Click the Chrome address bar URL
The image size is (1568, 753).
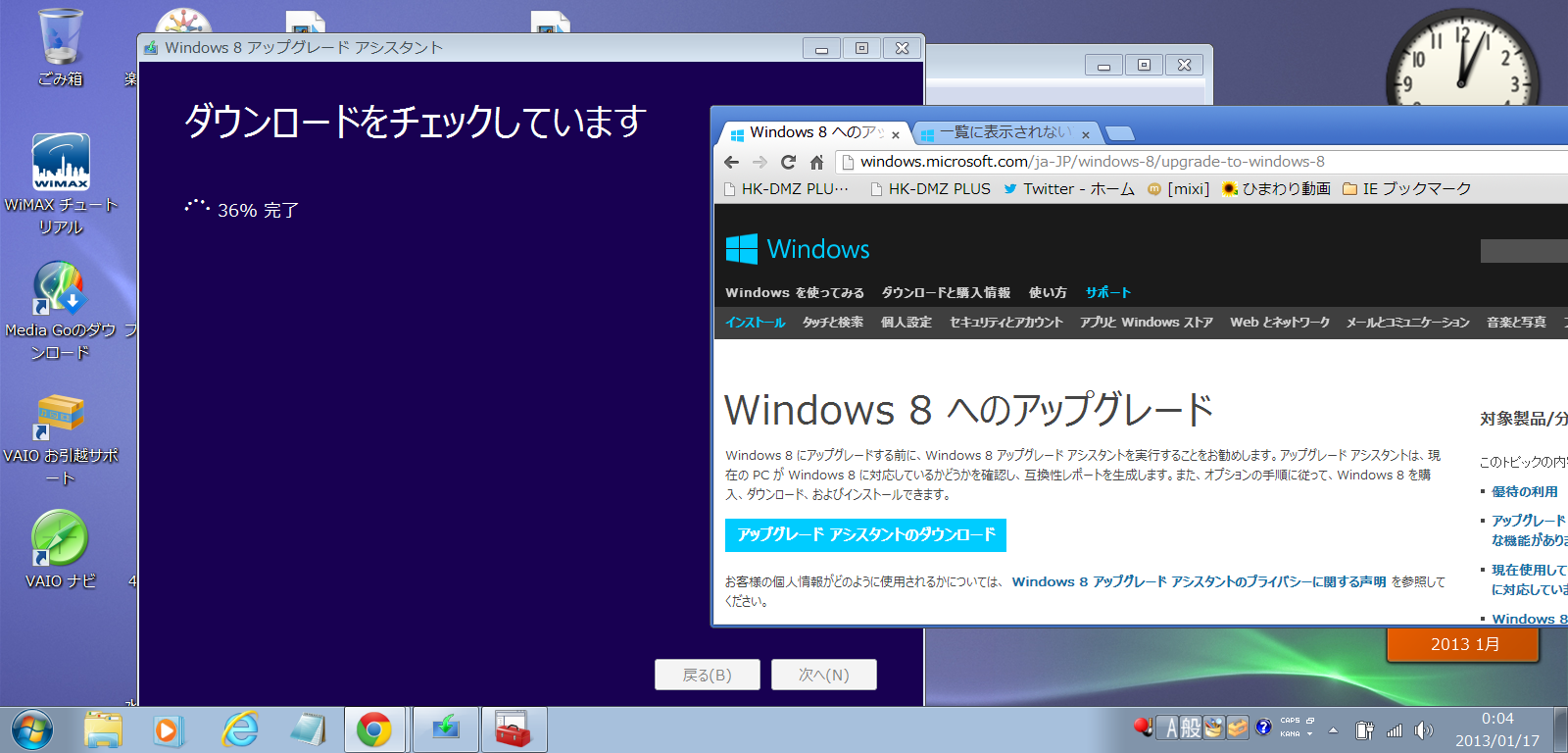pyautogui.click(x=1092, y=162)
